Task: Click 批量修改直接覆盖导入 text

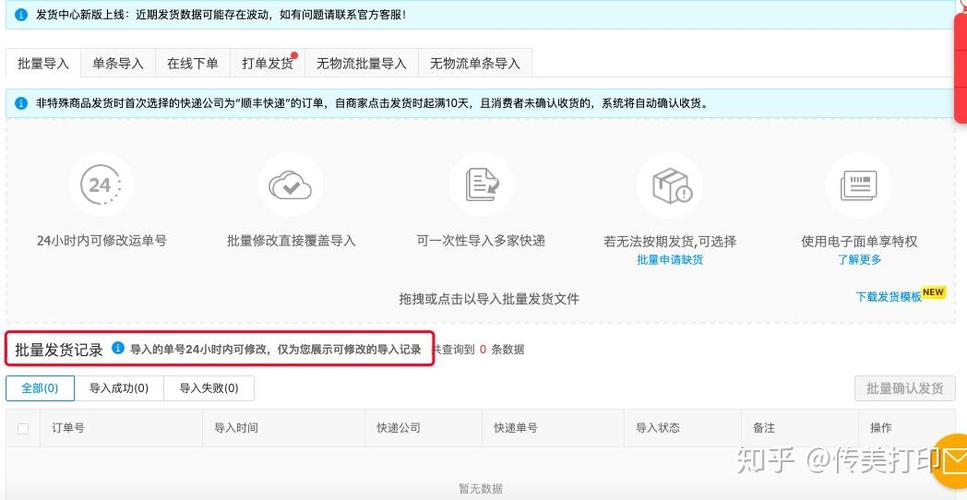Action: tap(291, 241)
